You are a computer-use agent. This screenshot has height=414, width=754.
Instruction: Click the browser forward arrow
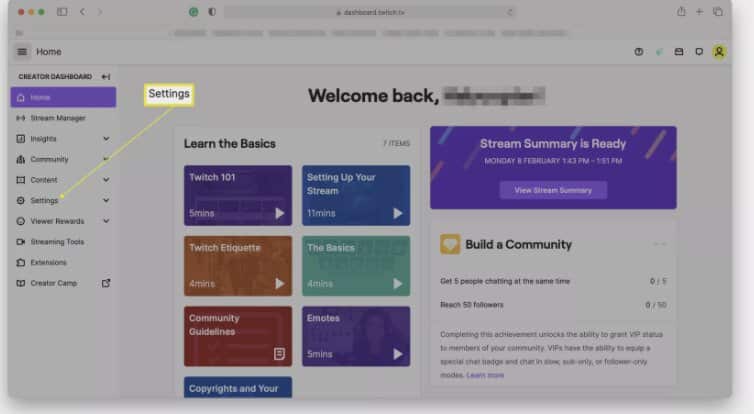(x=100, y=12)
